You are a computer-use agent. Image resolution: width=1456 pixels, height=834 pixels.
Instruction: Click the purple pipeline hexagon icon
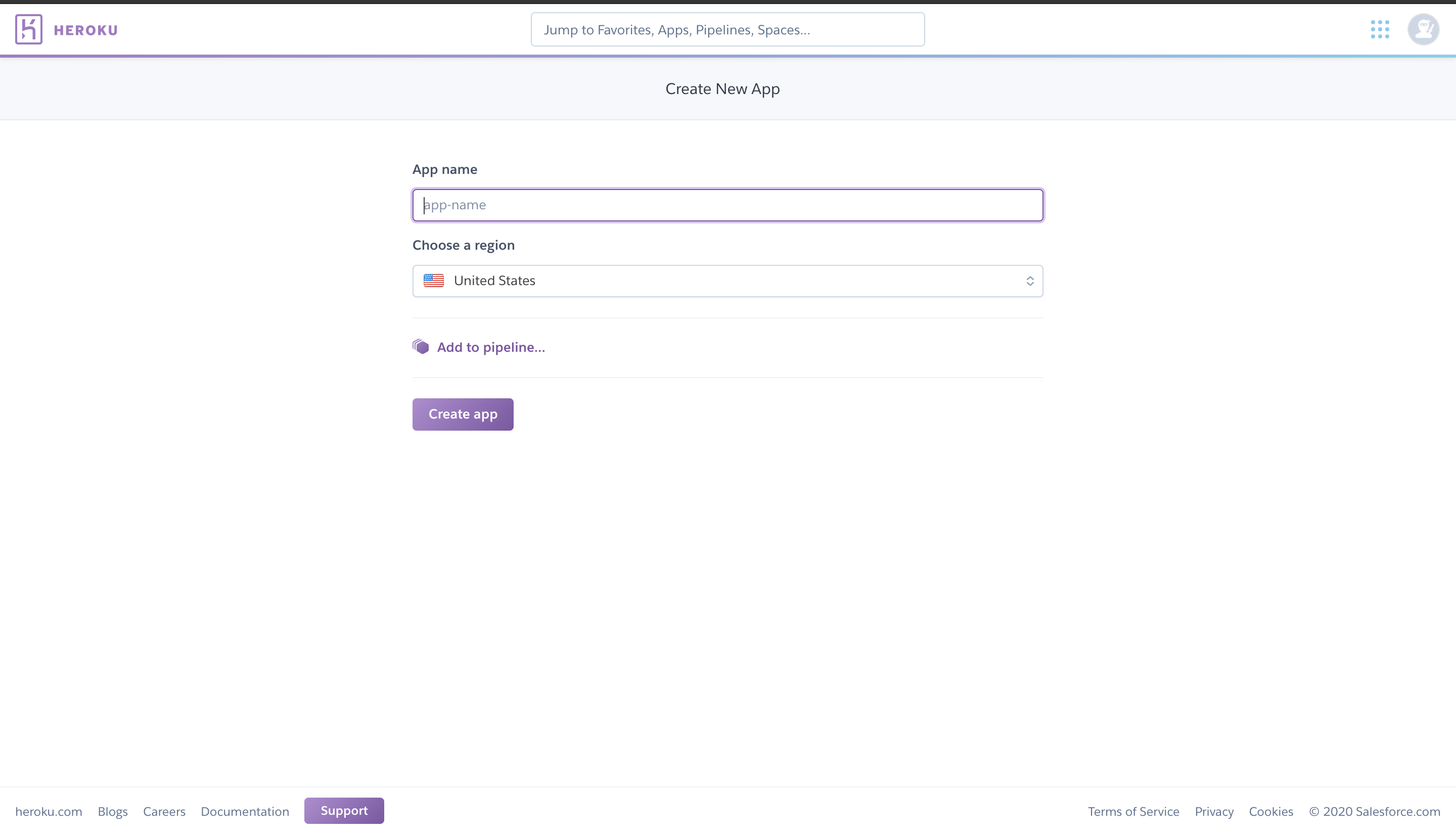tap(421, 347)
